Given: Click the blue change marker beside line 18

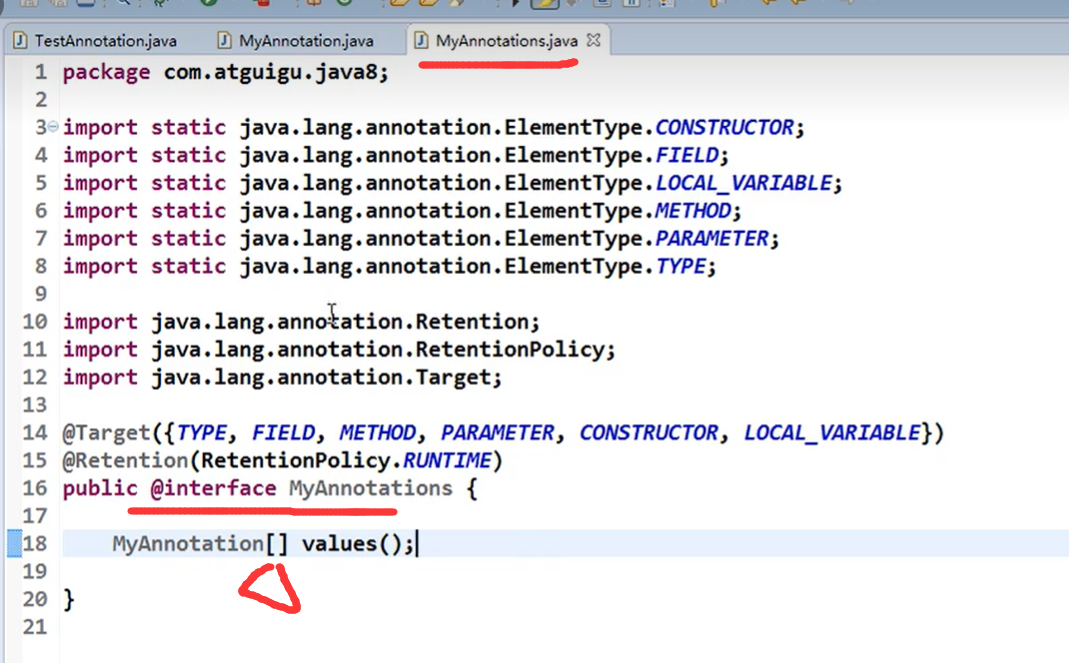Looking at the screenshot, I should 14,544.
